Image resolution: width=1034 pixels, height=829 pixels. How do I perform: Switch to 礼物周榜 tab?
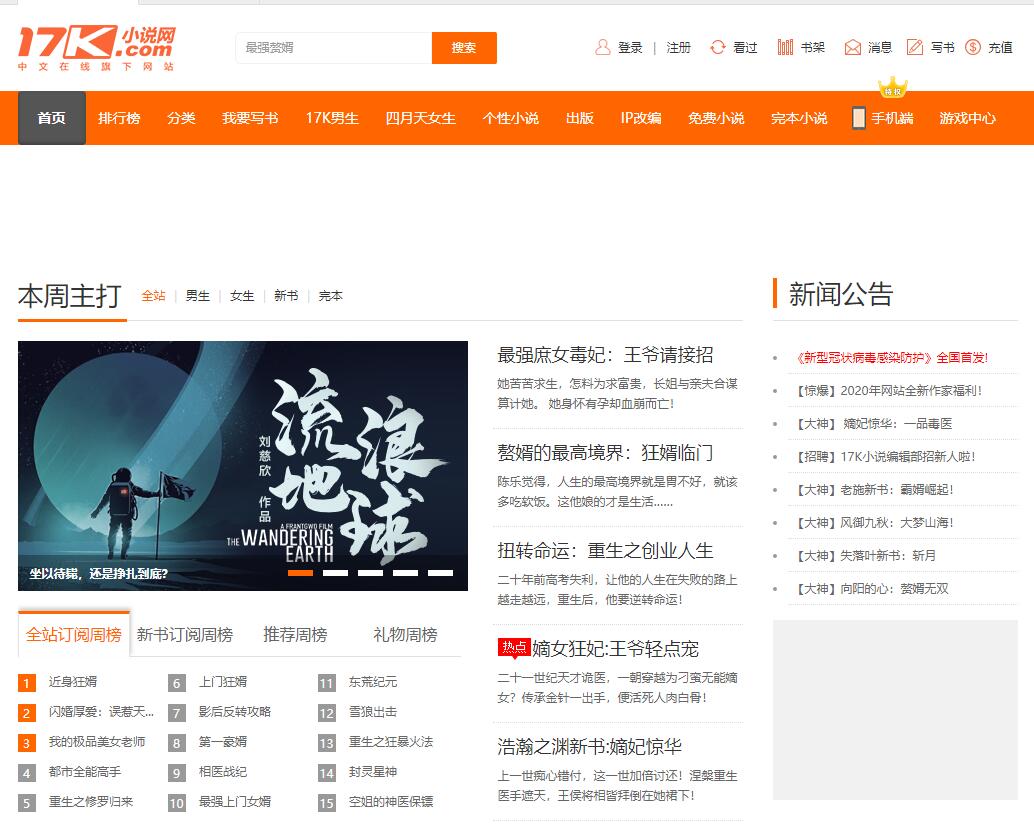tap(406, 634)
